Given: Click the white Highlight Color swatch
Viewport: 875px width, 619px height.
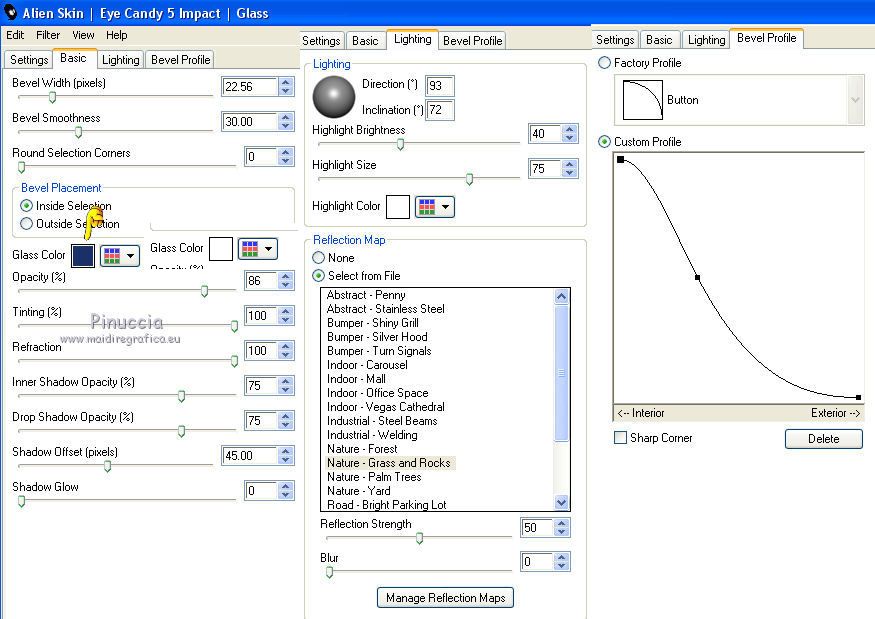Looking at the screenshot, I should pos(398,207).
